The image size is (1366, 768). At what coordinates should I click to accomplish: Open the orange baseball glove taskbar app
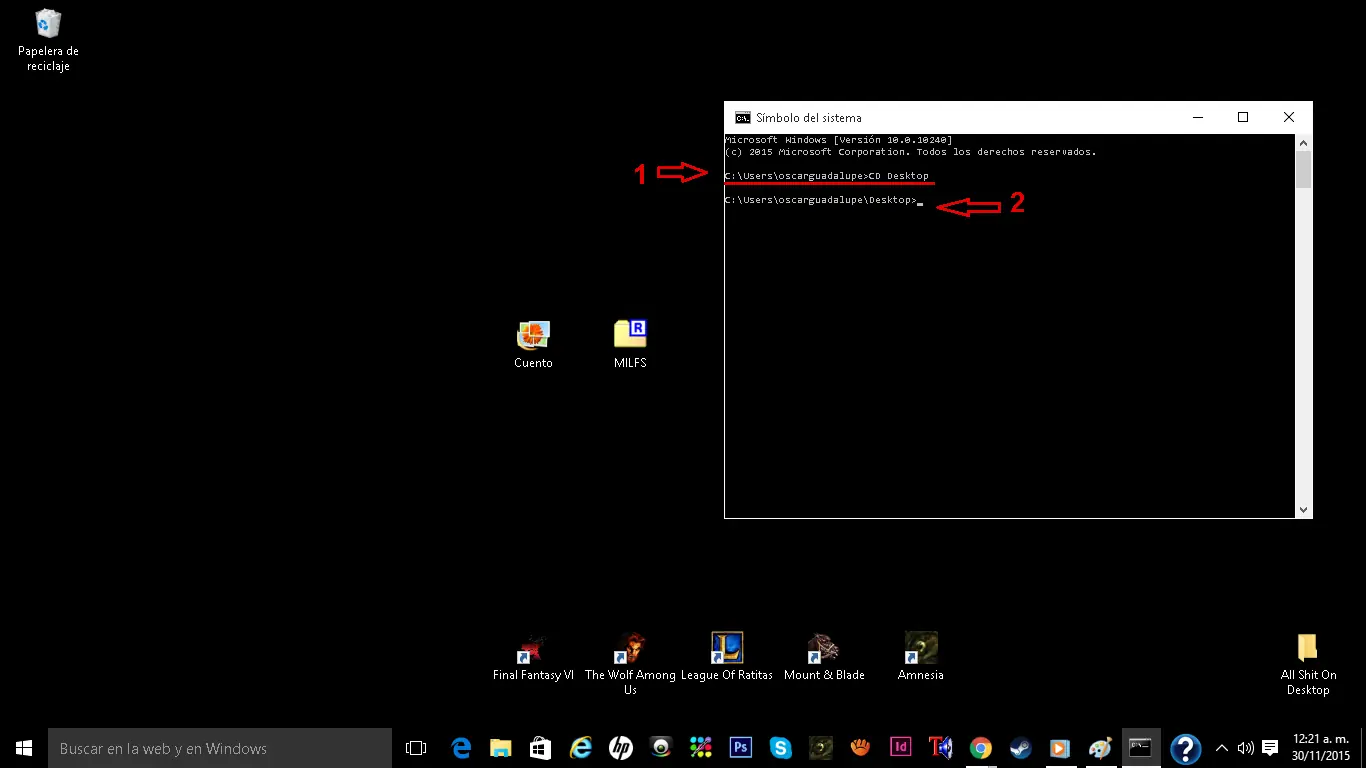pyautogui.click(x=861, y=748)
